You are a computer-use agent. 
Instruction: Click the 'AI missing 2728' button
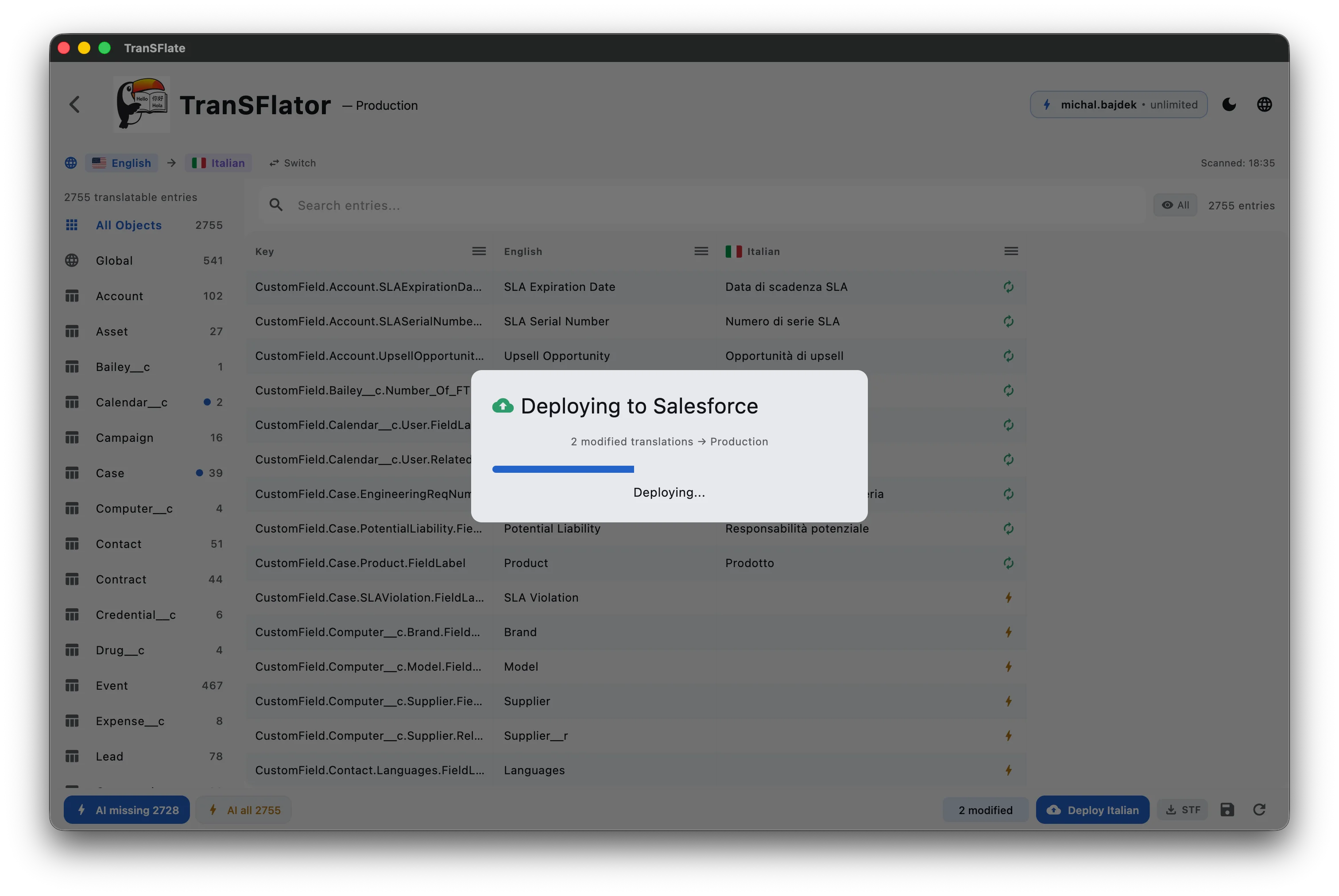coord(126,810)
